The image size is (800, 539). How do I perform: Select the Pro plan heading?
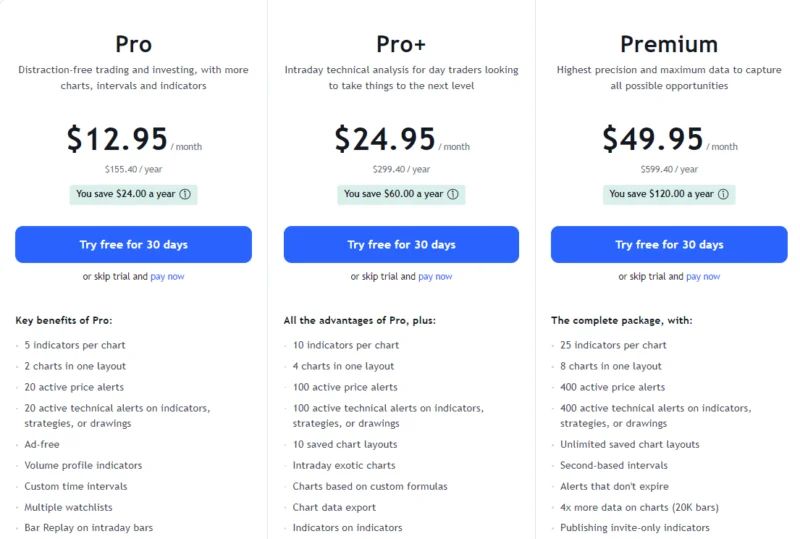click(x=133, y=44)
